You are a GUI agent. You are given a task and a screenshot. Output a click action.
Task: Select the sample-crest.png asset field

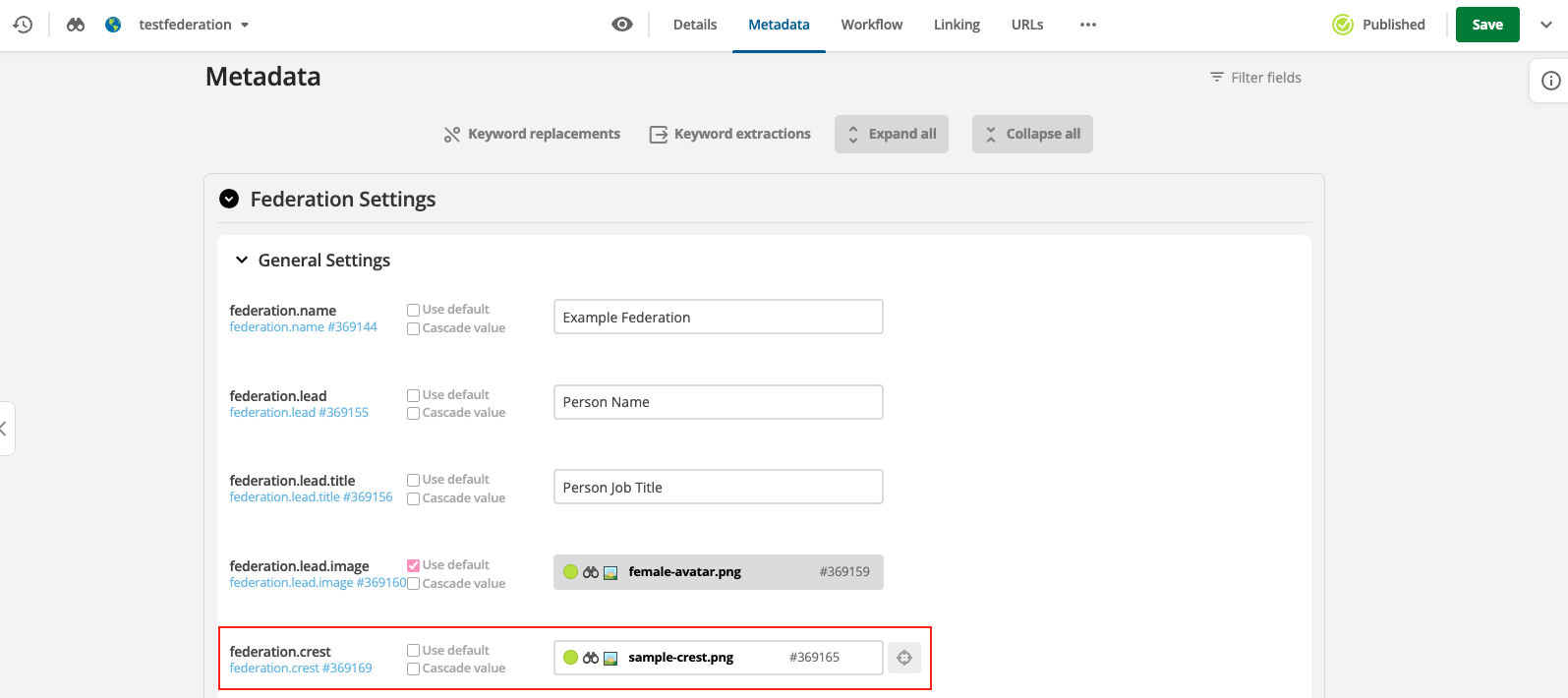719,658
